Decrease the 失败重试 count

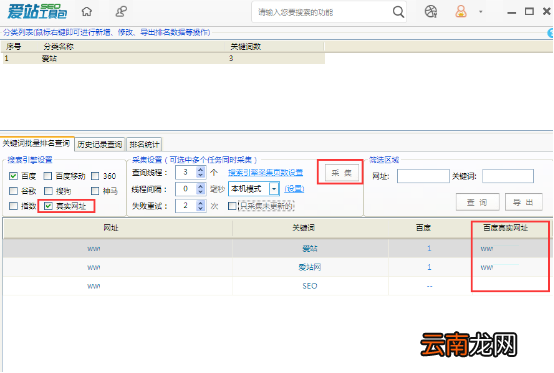pyautogui.click(x=201, y=208)
